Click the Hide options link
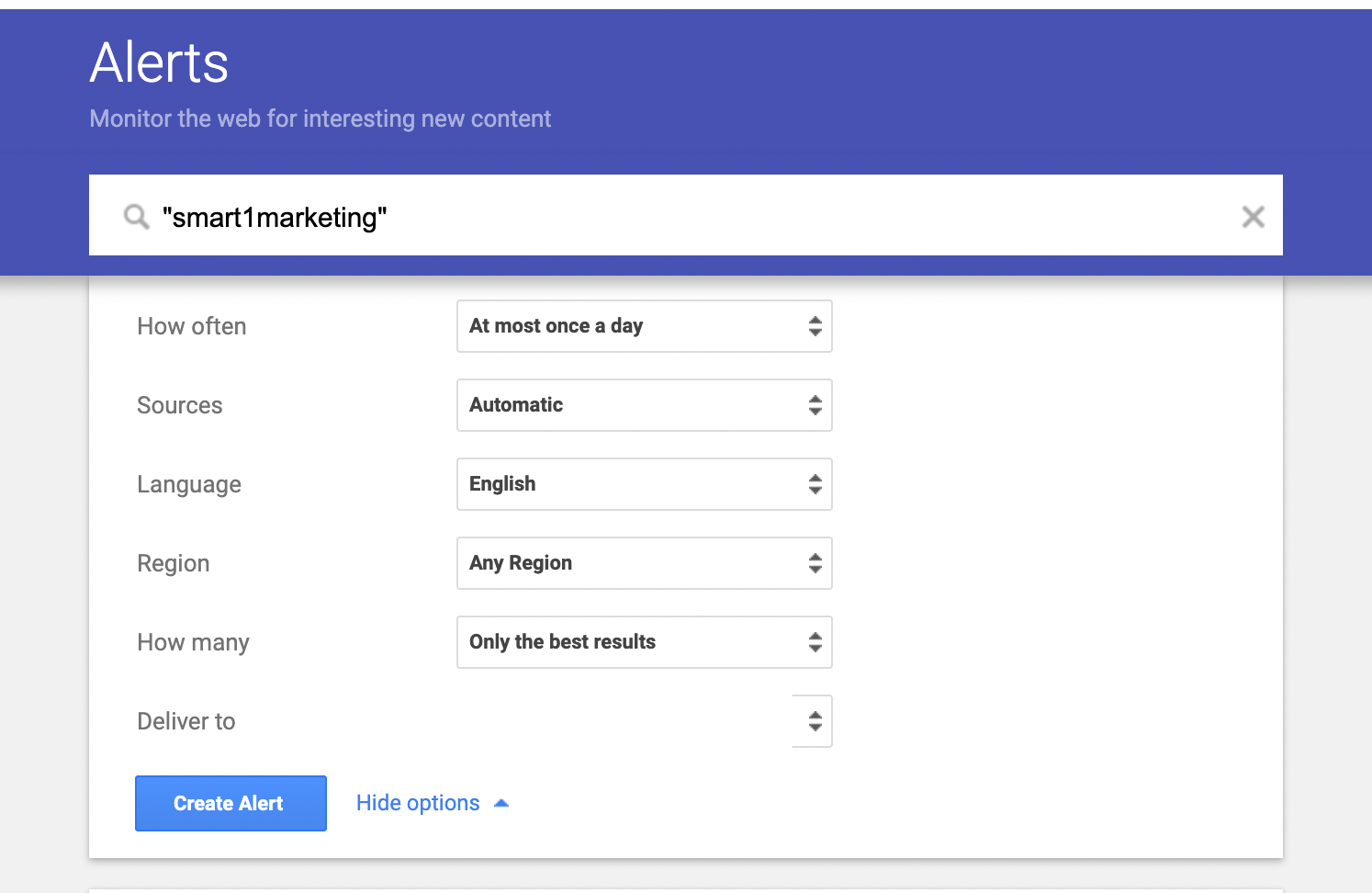The width and height of the screenshot is (1372, 893). pyautogui.click(x=418, y=803)
